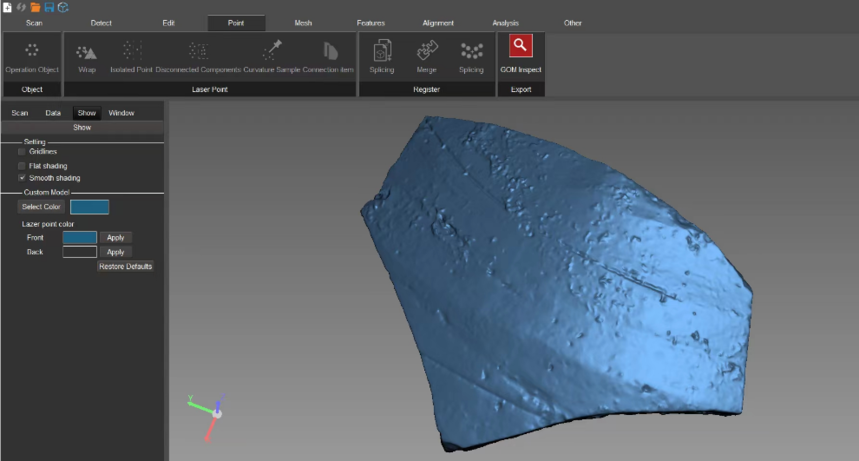Click the 'Lazer point color' label
The width and height of the screenshot is (859, 461).
pyautogui.click(x=48, y=224)
